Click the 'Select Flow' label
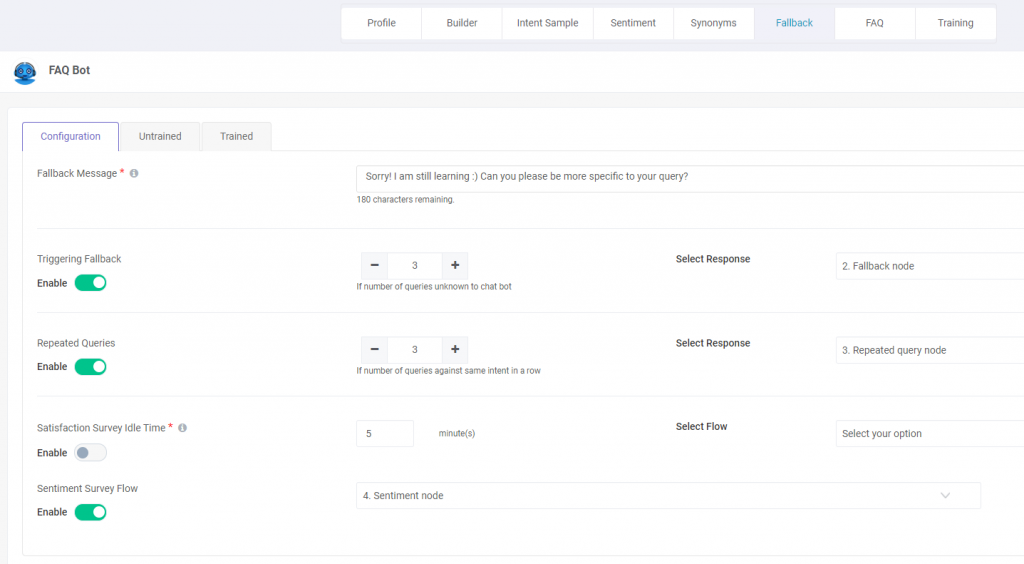The image size is (1024, 564). click(701, 427)
